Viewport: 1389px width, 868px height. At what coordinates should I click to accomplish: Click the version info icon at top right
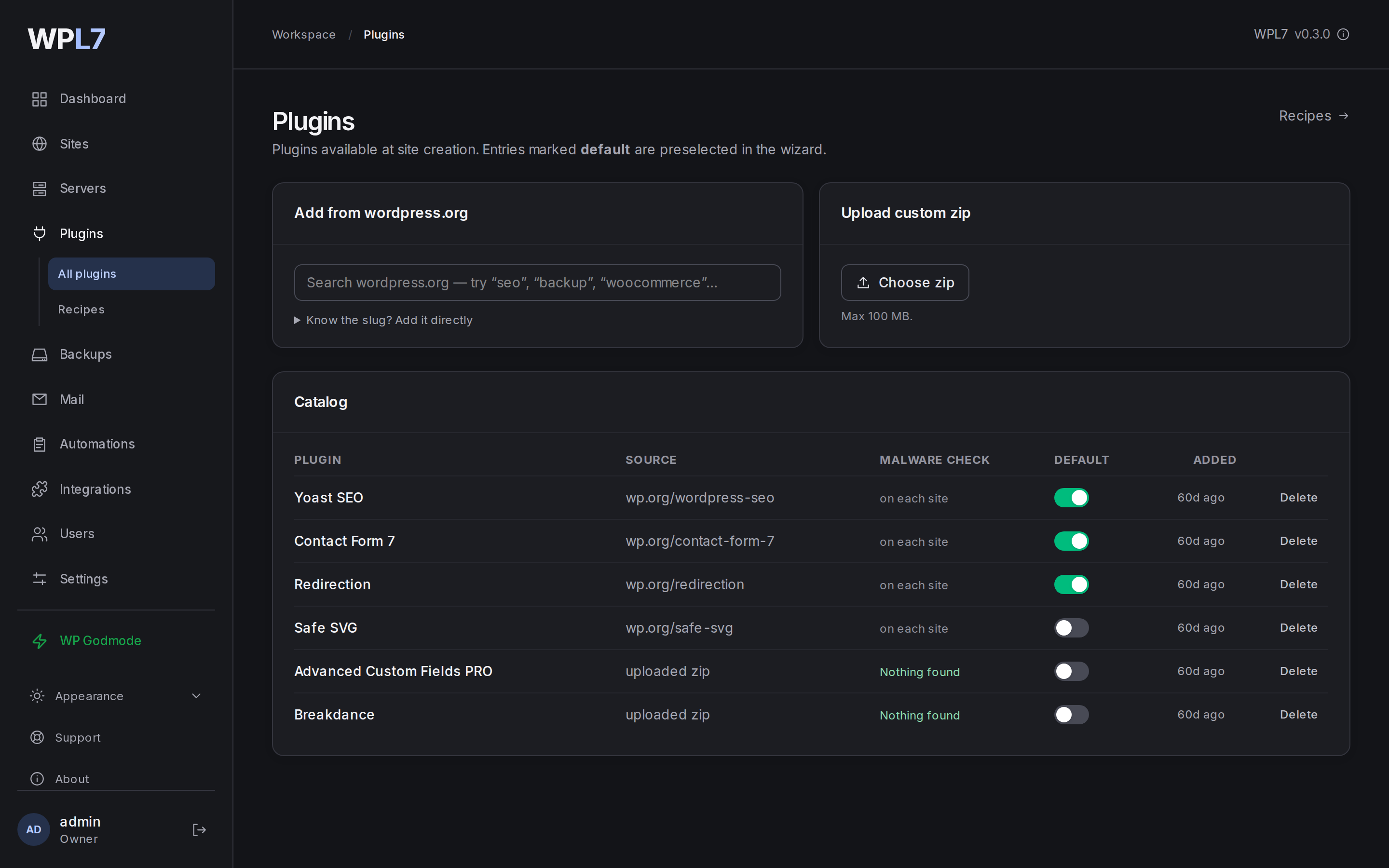[x=1343, y=34]
